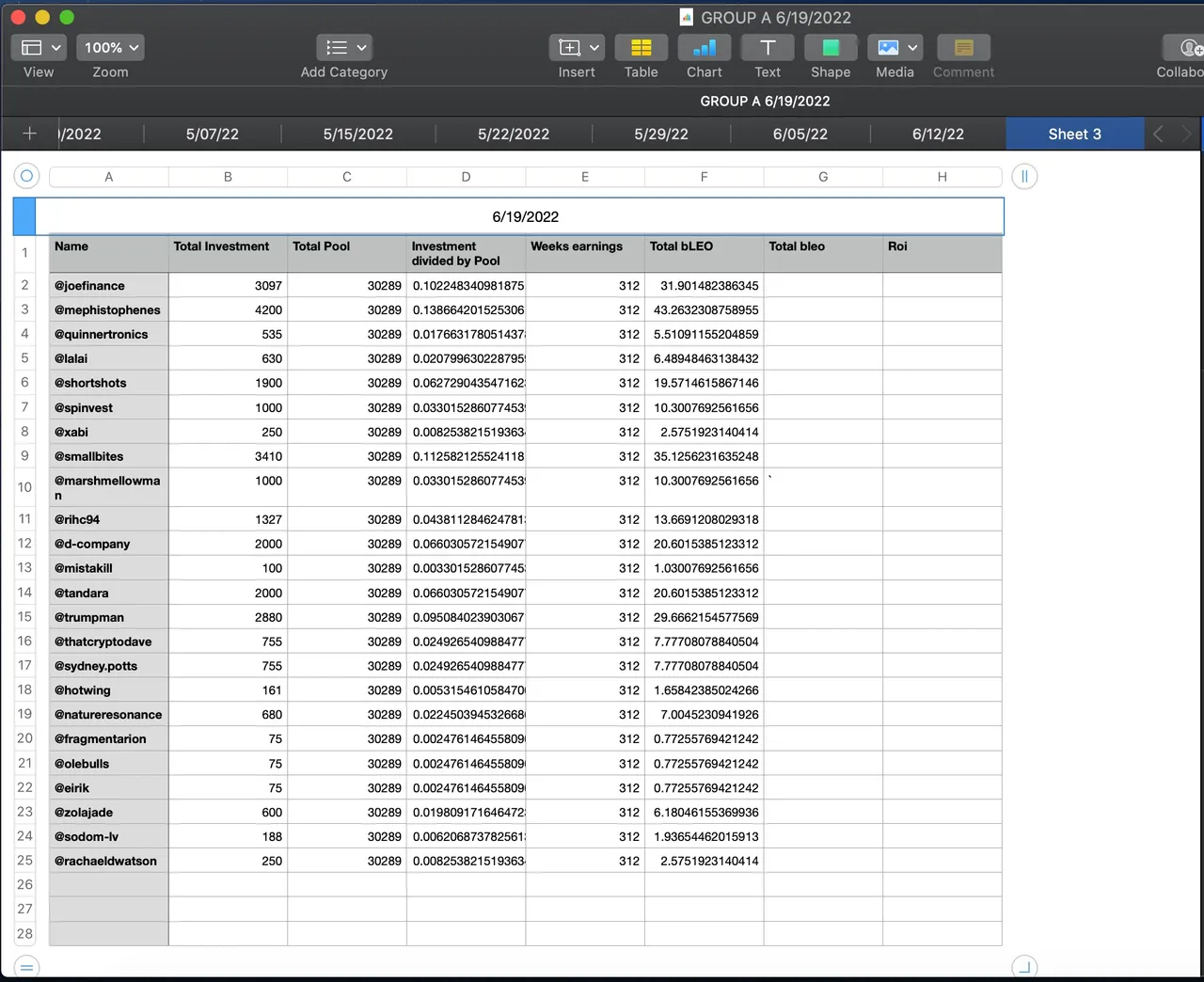Image resolution: width=1204 pixels, height=982 pixels.
Task: Select row 10 header
Action: tap(24, 487)
